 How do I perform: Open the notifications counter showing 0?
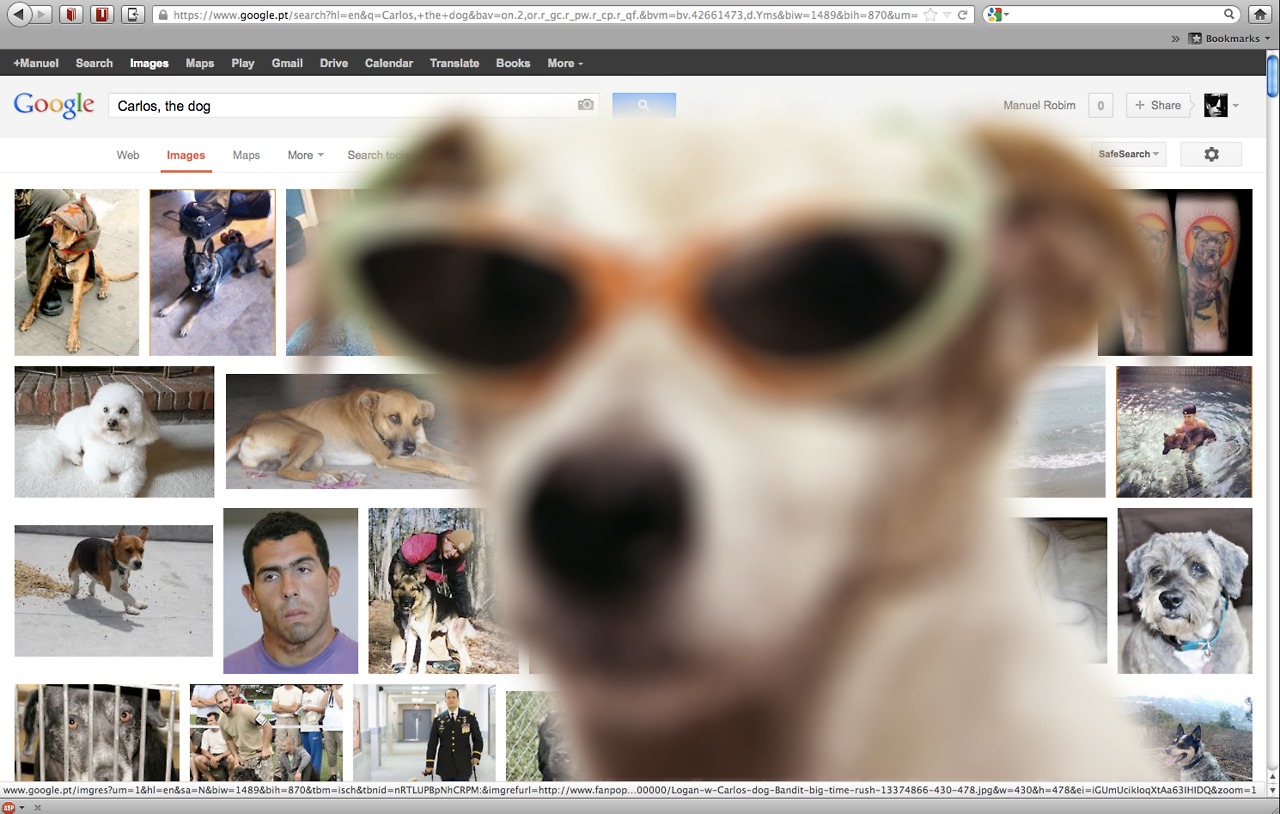pos(1100,105)
